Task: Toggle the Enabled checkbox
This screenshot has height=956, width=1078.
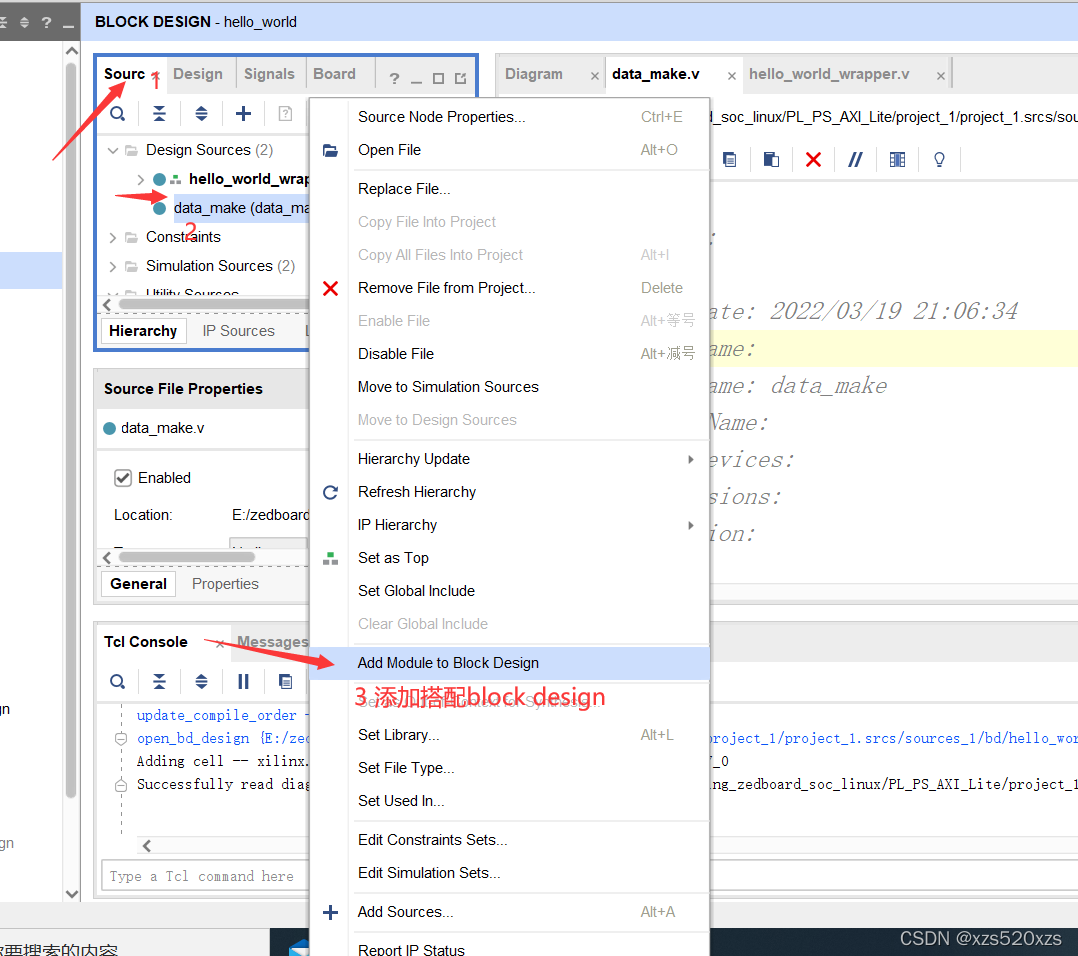Action: coord(122,478)
